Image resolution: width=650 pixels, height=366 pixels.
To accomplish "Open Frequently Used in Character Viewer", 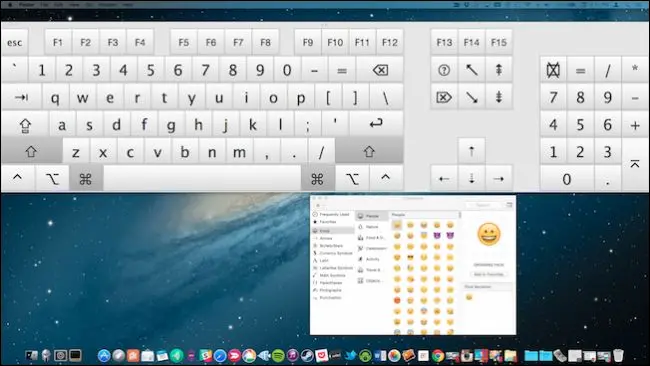I will pyautogui.click(x=332, y=214).
